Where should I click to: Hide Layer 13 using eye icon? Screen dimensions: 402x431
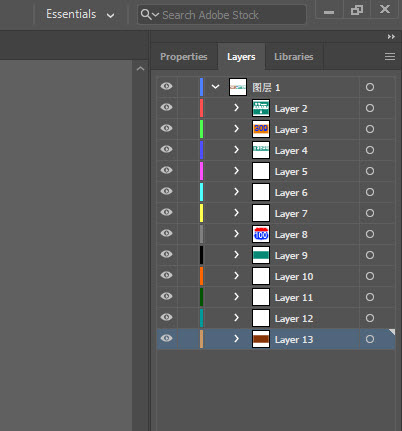point(166,338)
